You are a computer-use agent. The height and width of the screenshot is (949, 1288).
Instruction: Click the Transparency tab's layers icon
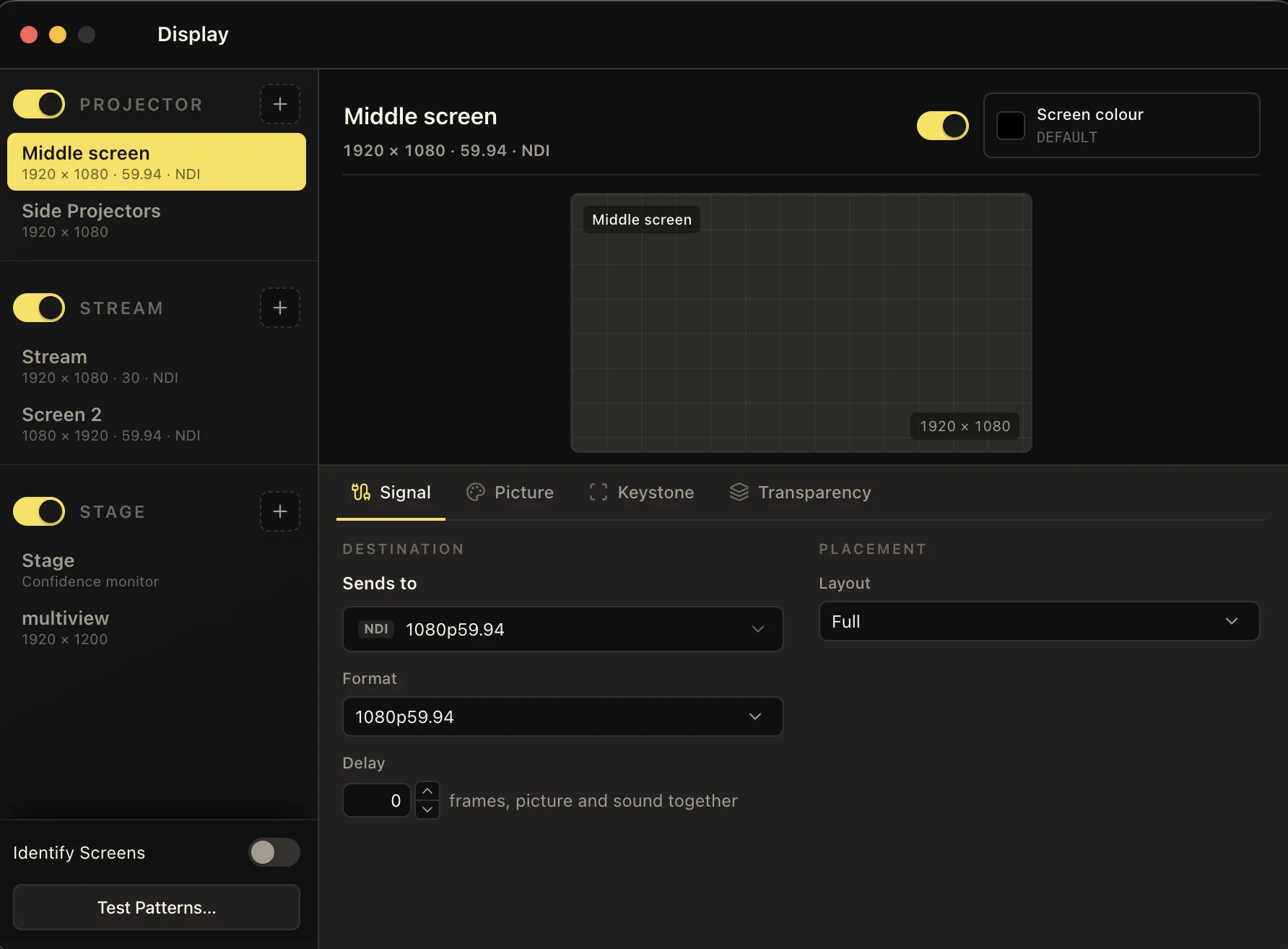pyautogui.click(x=739, y=492)
